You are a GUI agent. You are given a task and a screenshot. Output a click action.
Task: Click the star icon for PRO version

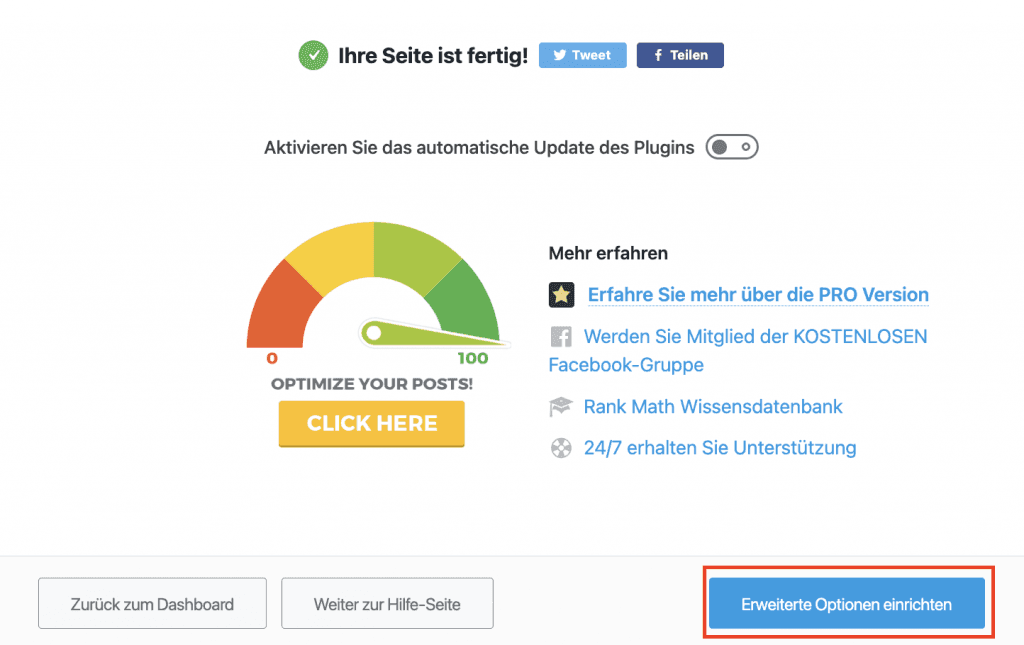pos(561,295)
